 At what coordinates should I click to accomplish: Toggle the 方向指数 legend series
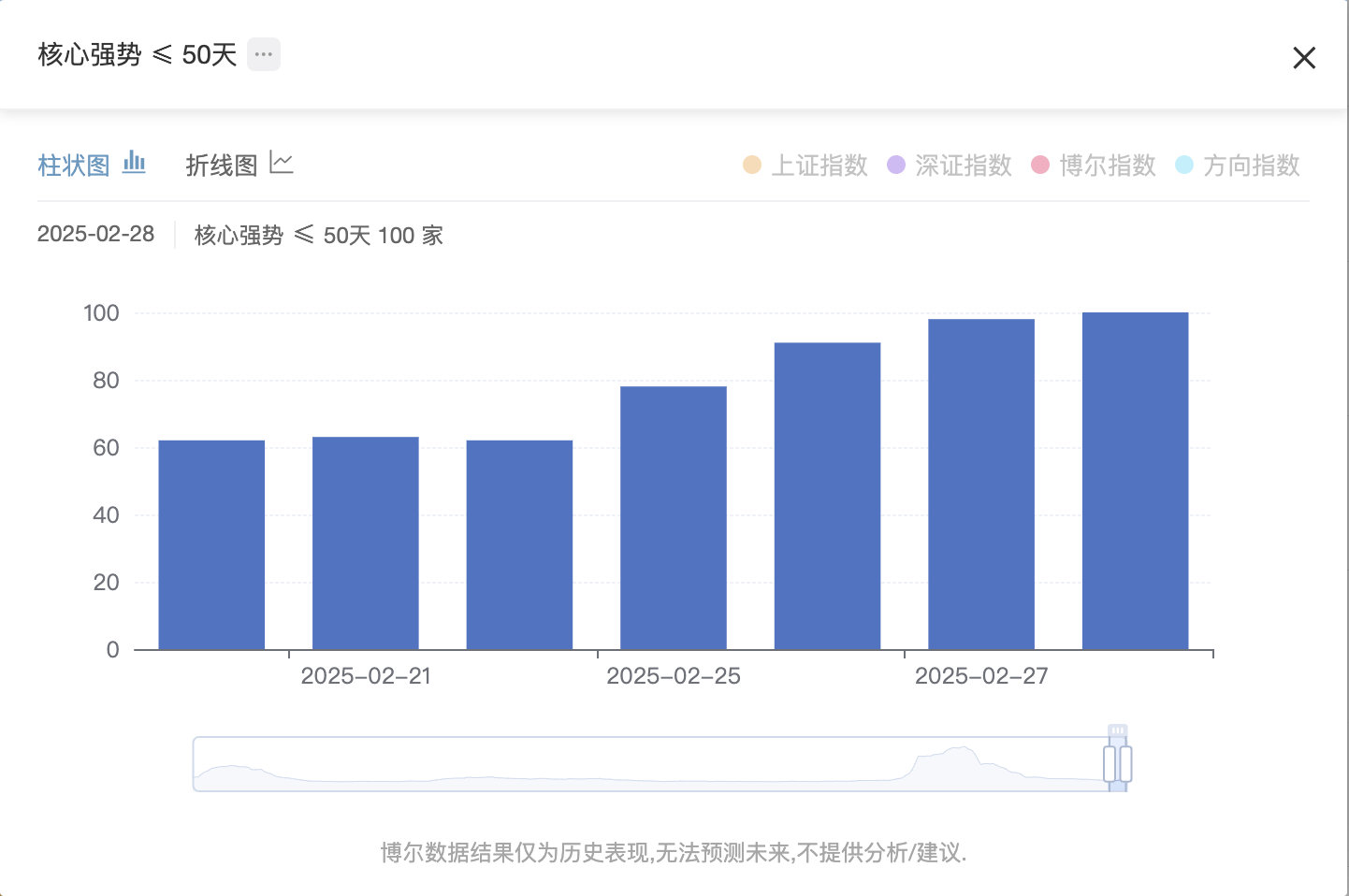(1238, 166)
